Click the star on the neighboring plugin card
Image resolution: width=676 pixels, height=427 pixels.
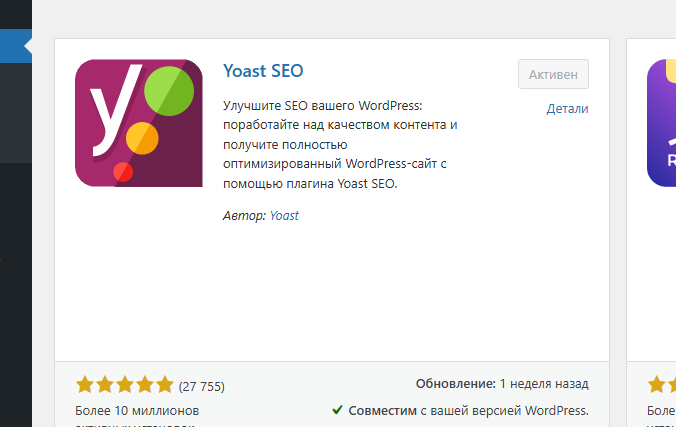point(659,385)
